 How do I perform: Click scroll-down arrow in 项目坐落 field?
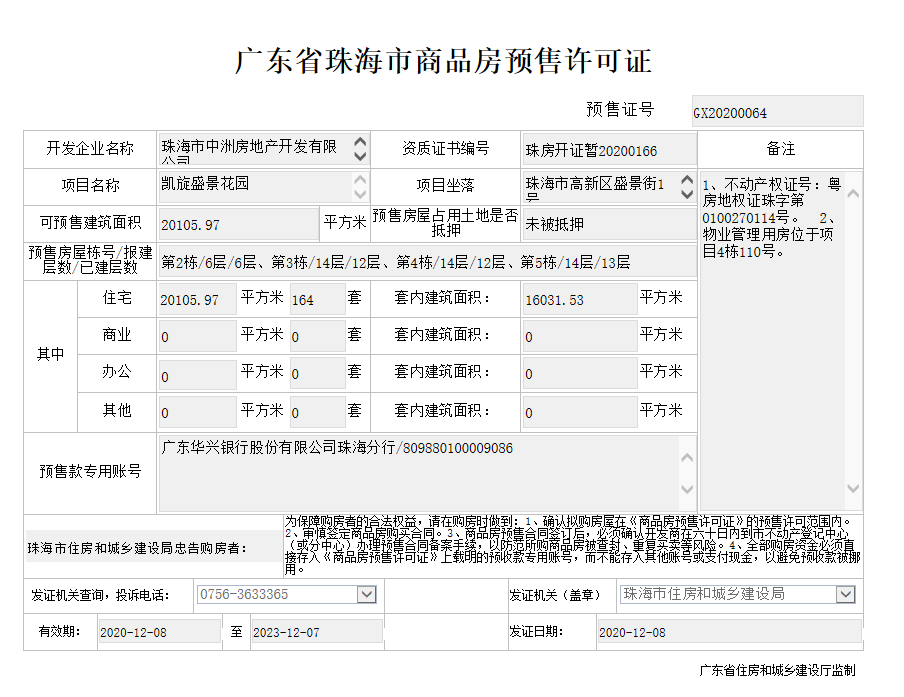[x=686, y=194]
